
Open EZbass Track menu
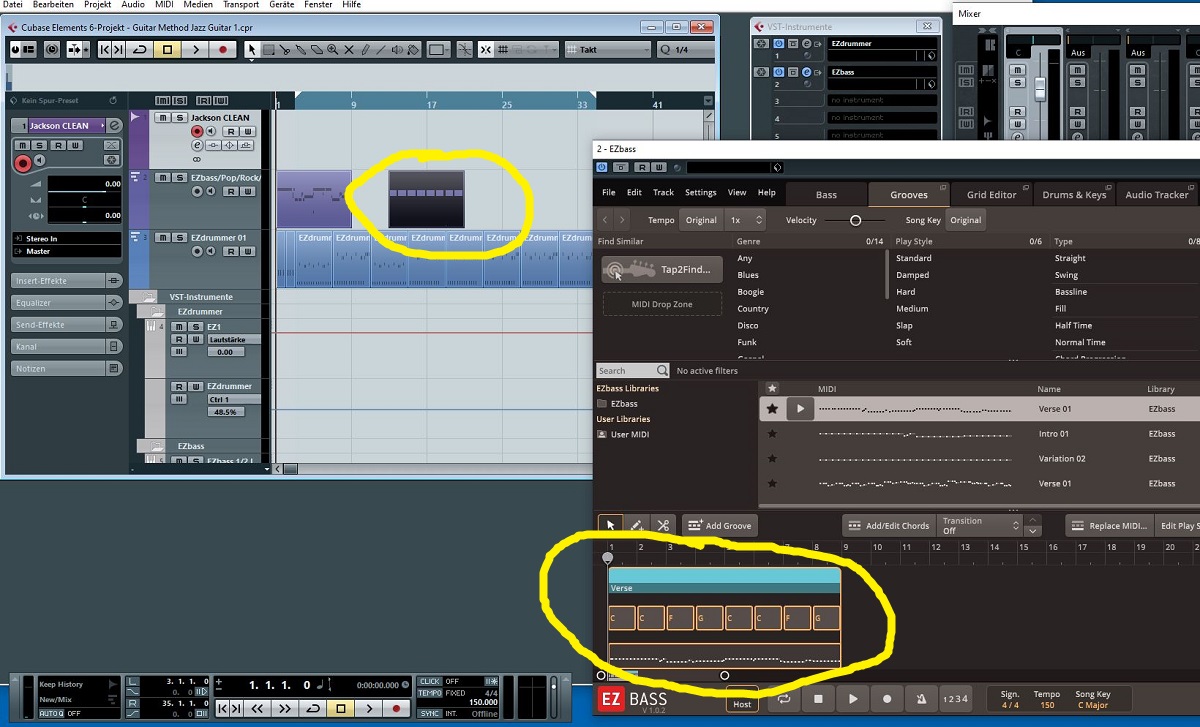tap(663, 192)
